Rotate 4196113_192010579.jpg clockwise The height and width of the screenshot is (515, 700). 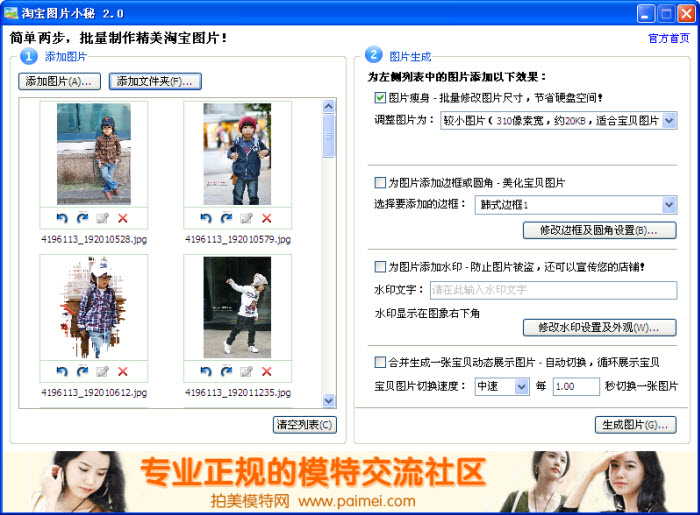click(226, 218)
